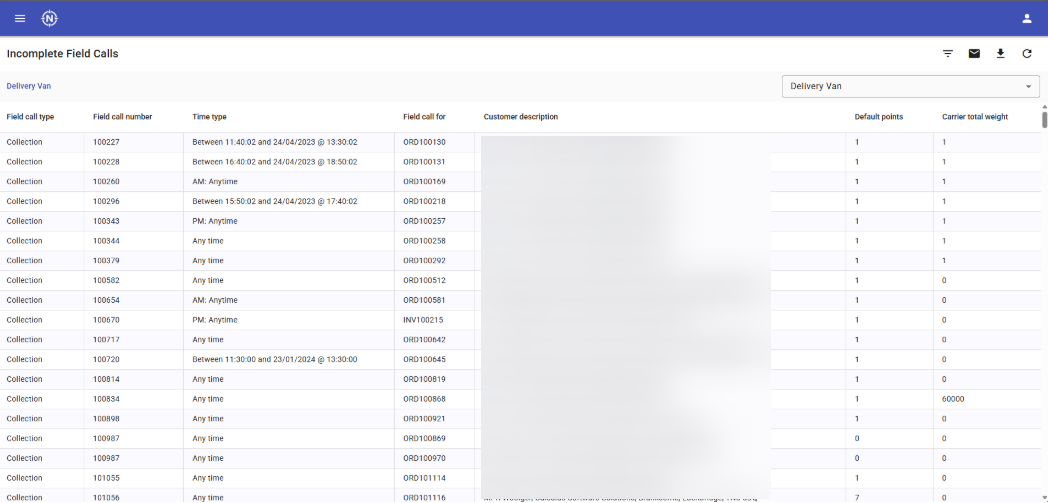
Task: Select field call number 100654
Action: (x=106, y=300)
